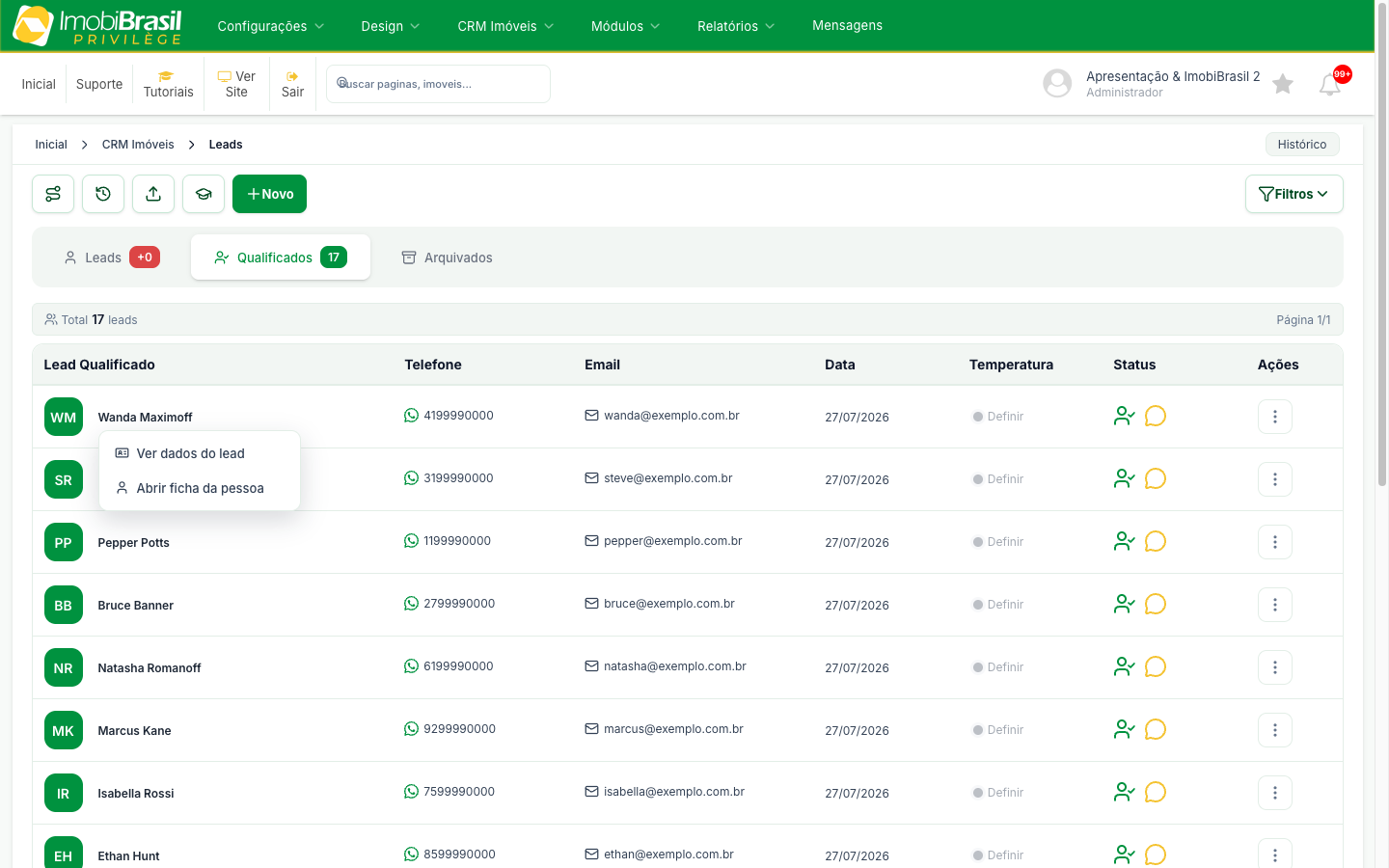Screen dimensions: 1389x868
Task: Open the history clock icon button
Action: 103,194
